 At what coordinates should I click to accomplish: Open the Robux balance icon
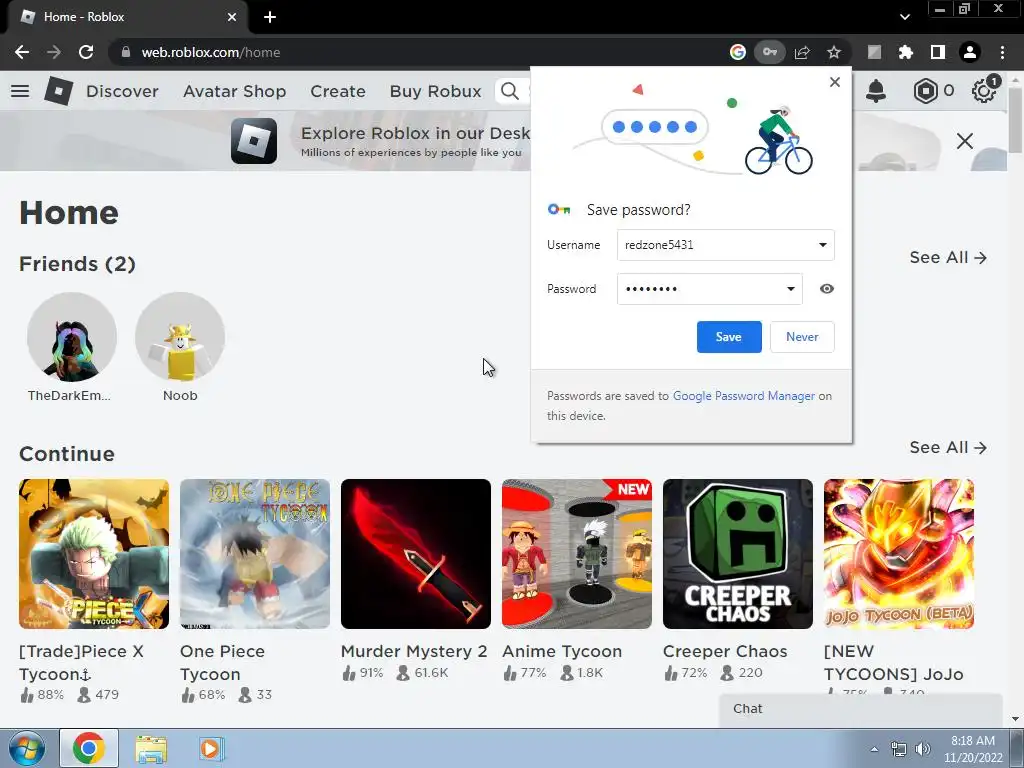click(x=925, y=91)
